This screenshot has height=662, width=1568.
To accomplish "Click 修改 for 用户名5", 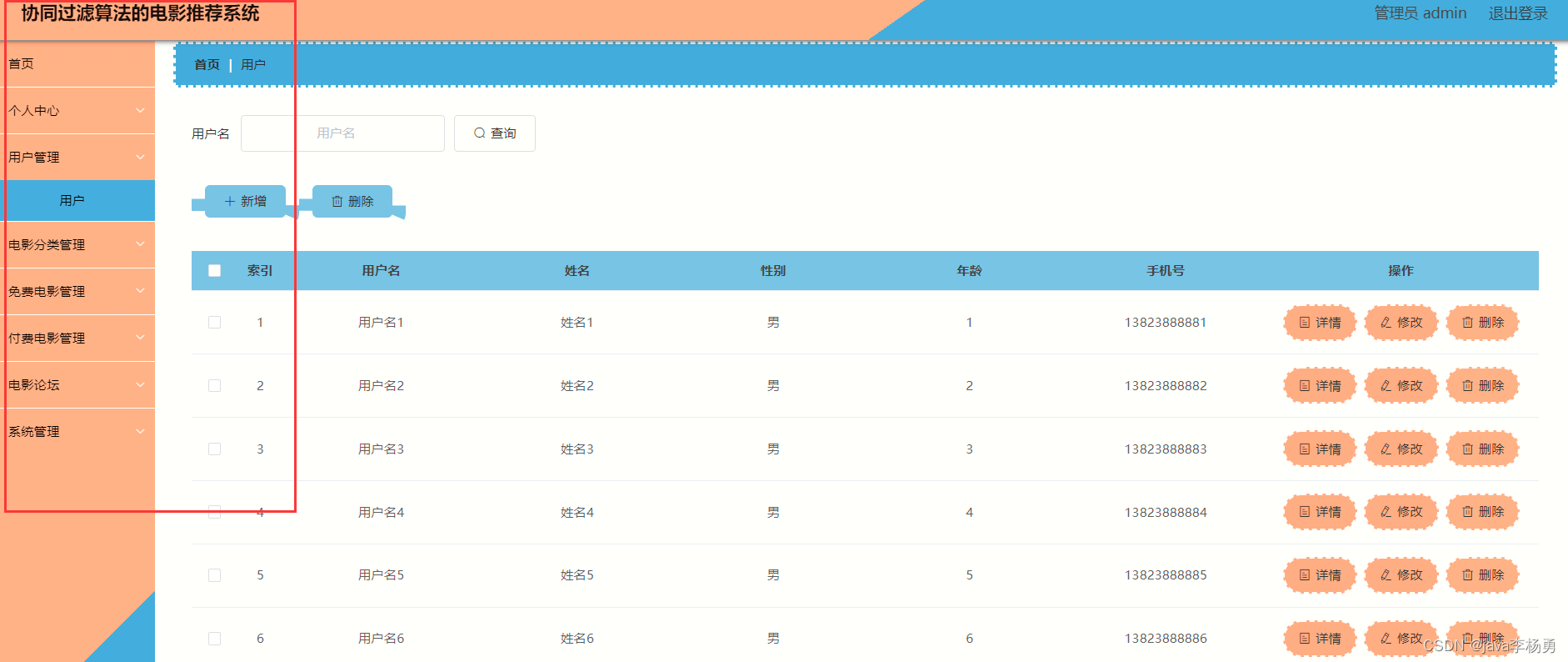I will (1401, 575).
